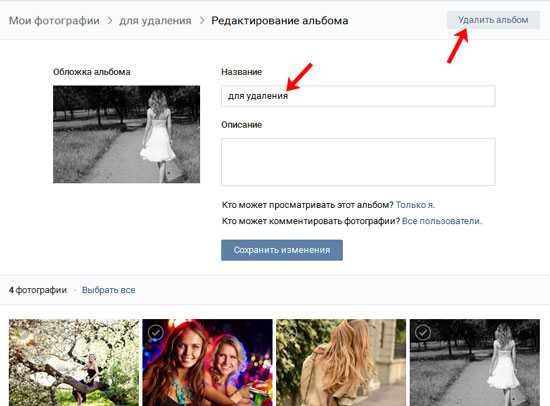
Task: Focus the Описание description text area
Action: coord(358,162)
